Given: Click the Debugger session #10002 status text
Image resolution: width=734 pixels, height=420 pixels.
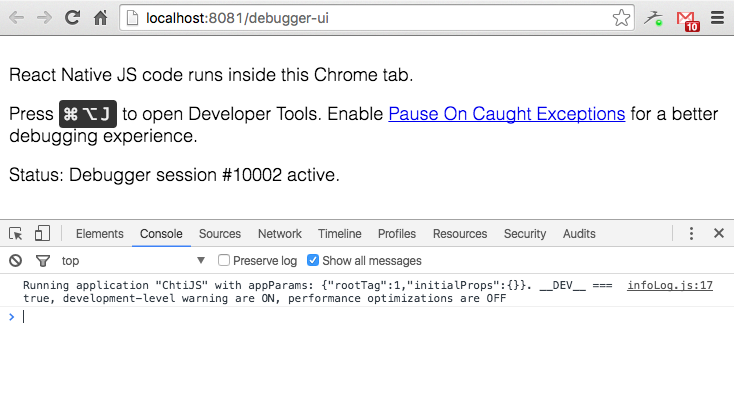Looking at the screenshot, I should coord(174,175).
